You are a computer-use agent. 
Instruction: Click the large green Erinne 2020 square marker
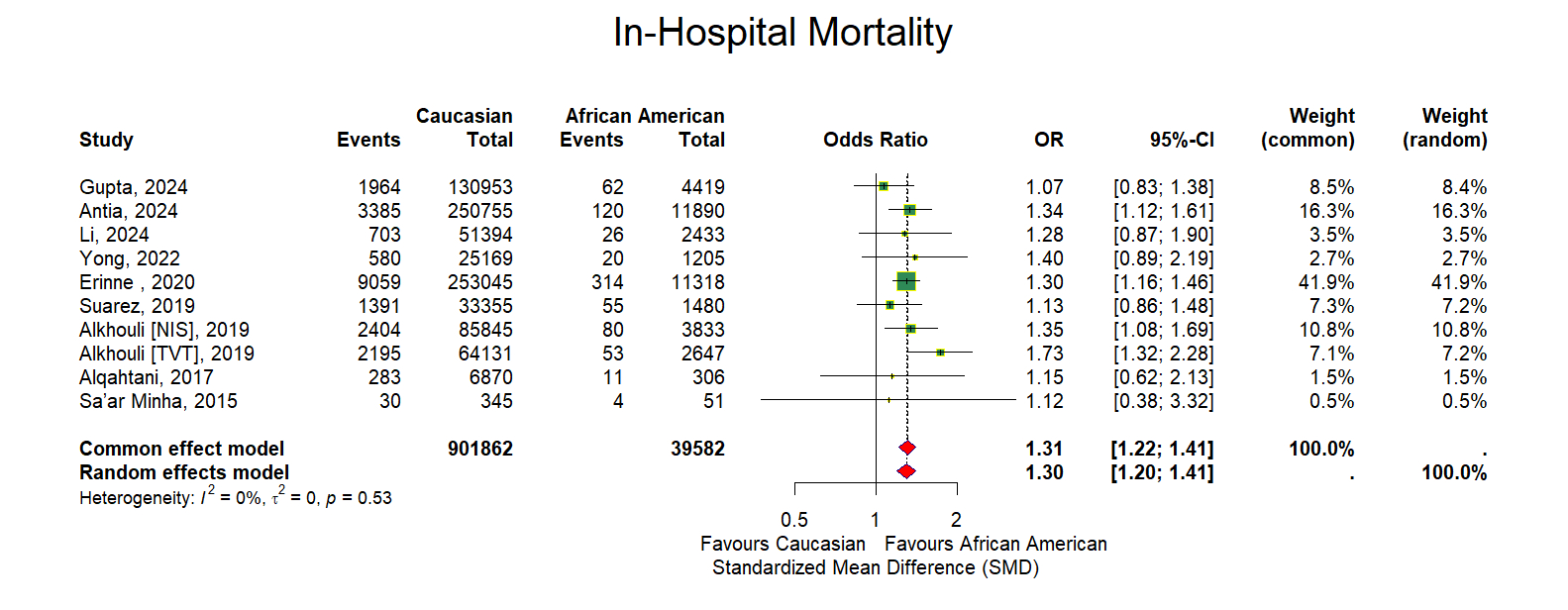[x=905, y=282]
